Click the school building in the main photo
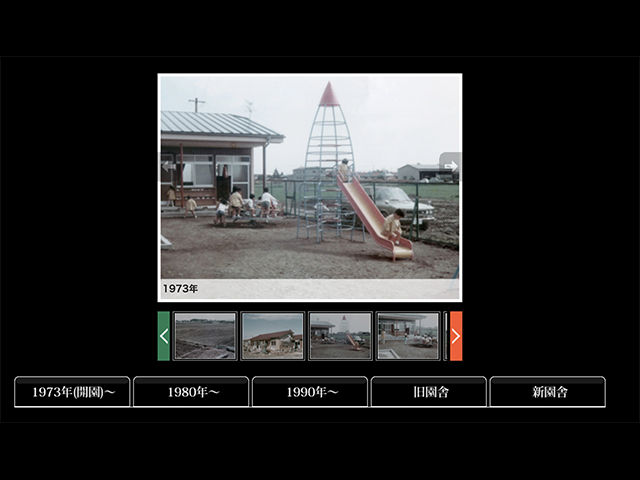Viewport: 640px width, 480px height. point(215,155)
